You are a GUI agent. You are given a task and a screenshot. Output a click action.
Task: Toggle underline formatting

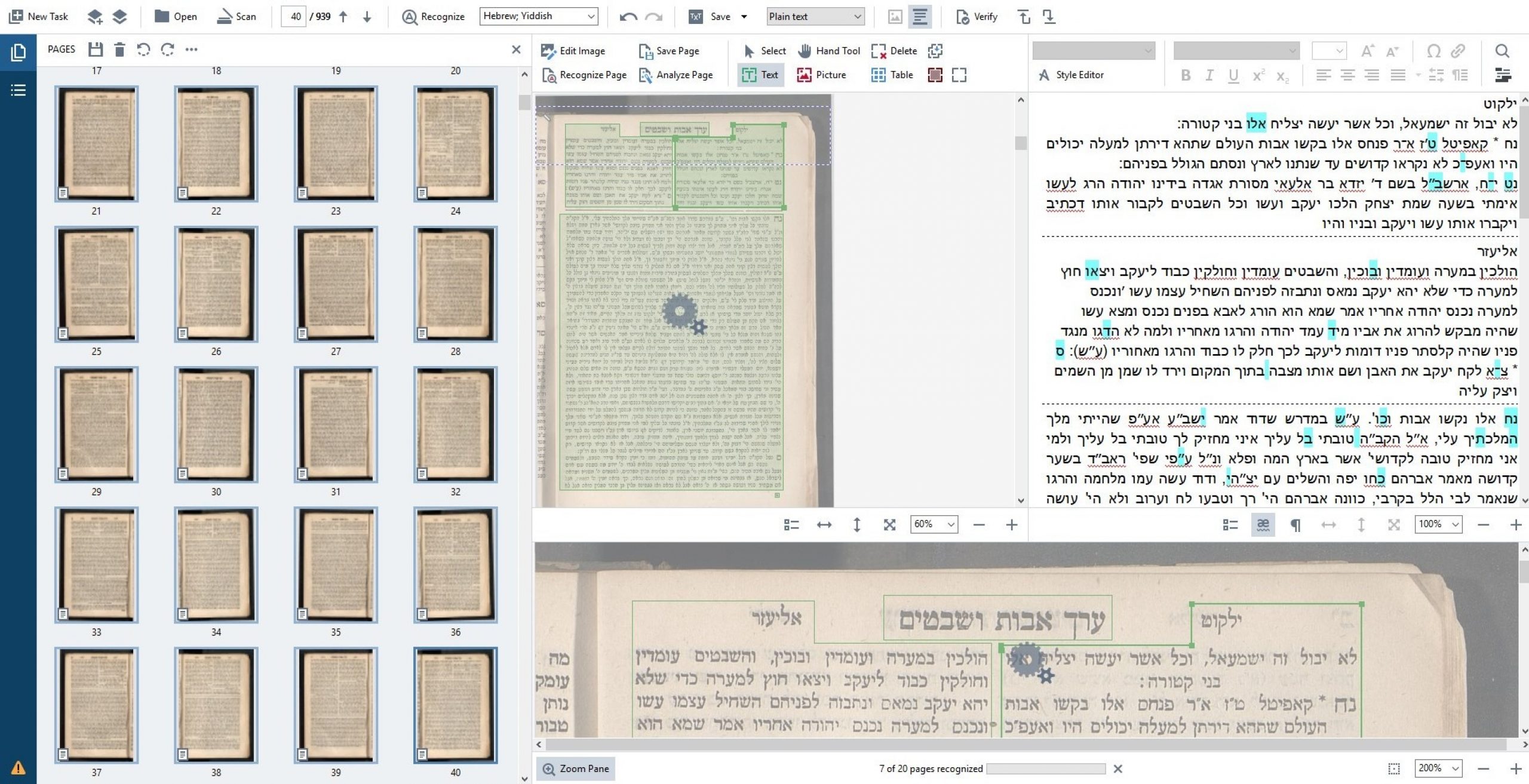1233,75
